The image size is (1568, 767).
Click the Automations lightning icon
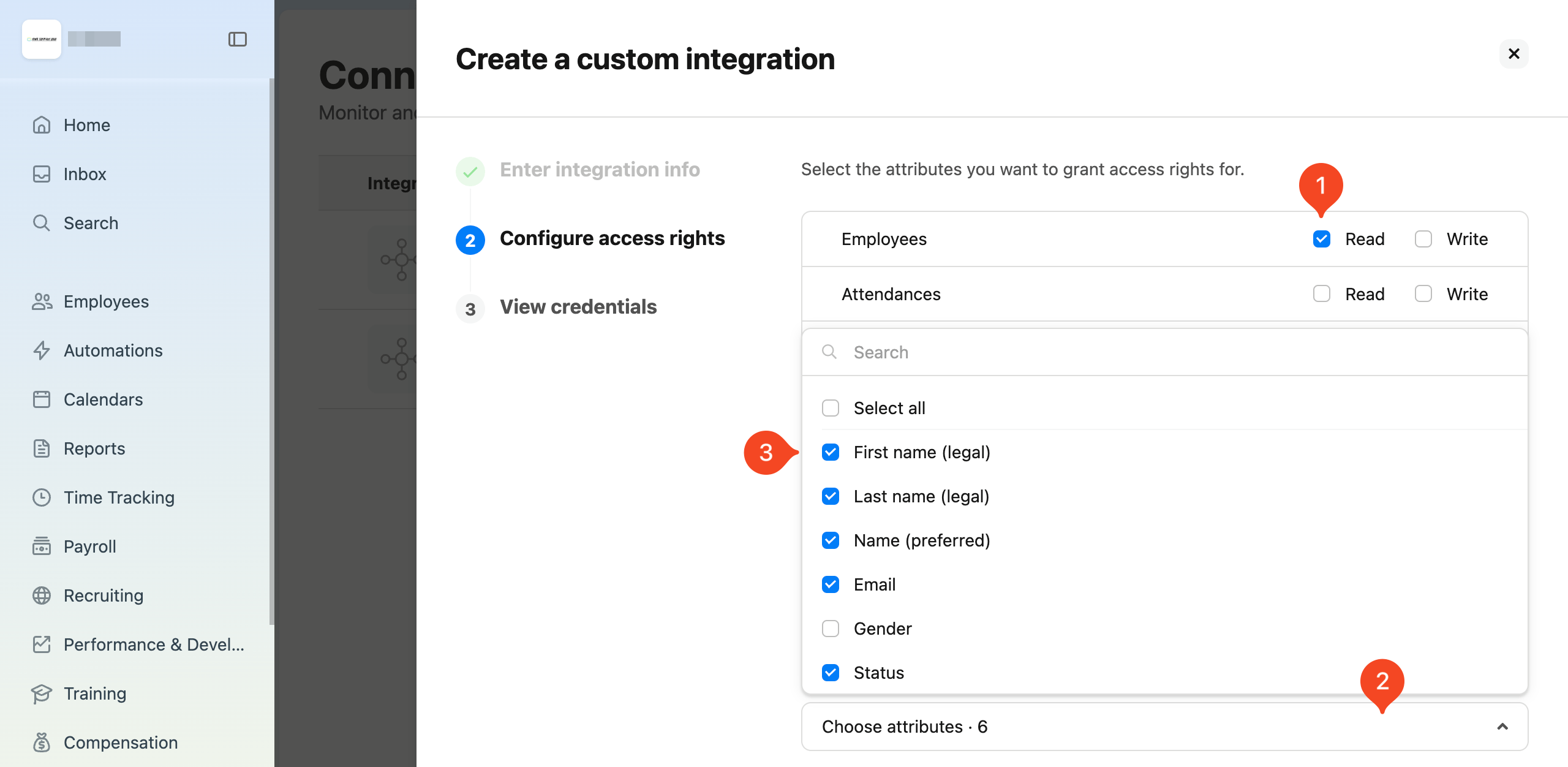pyautogui.click(x=42, y=350)
